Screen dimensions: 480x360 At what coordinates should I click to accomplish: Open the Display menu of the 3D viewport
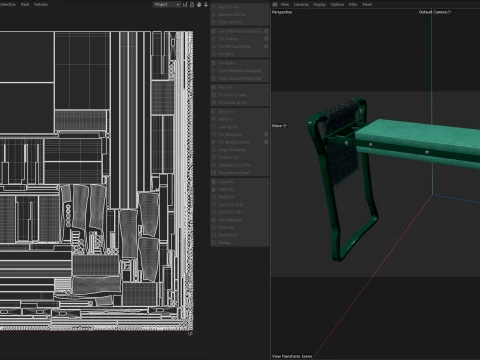coord(319,4)
